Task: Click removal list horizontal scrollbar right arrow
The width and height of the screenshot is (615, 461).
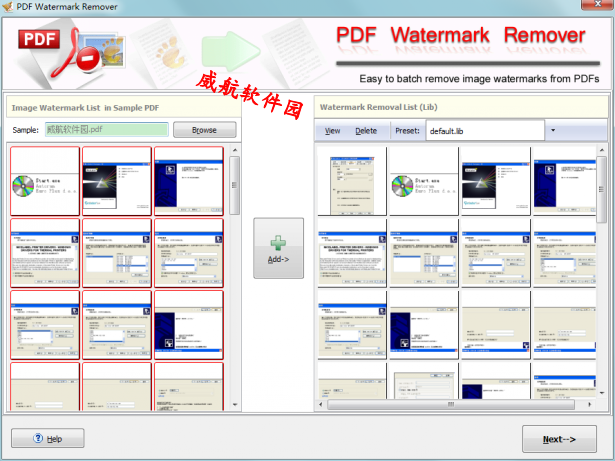Action: click(x=589, y=404)
